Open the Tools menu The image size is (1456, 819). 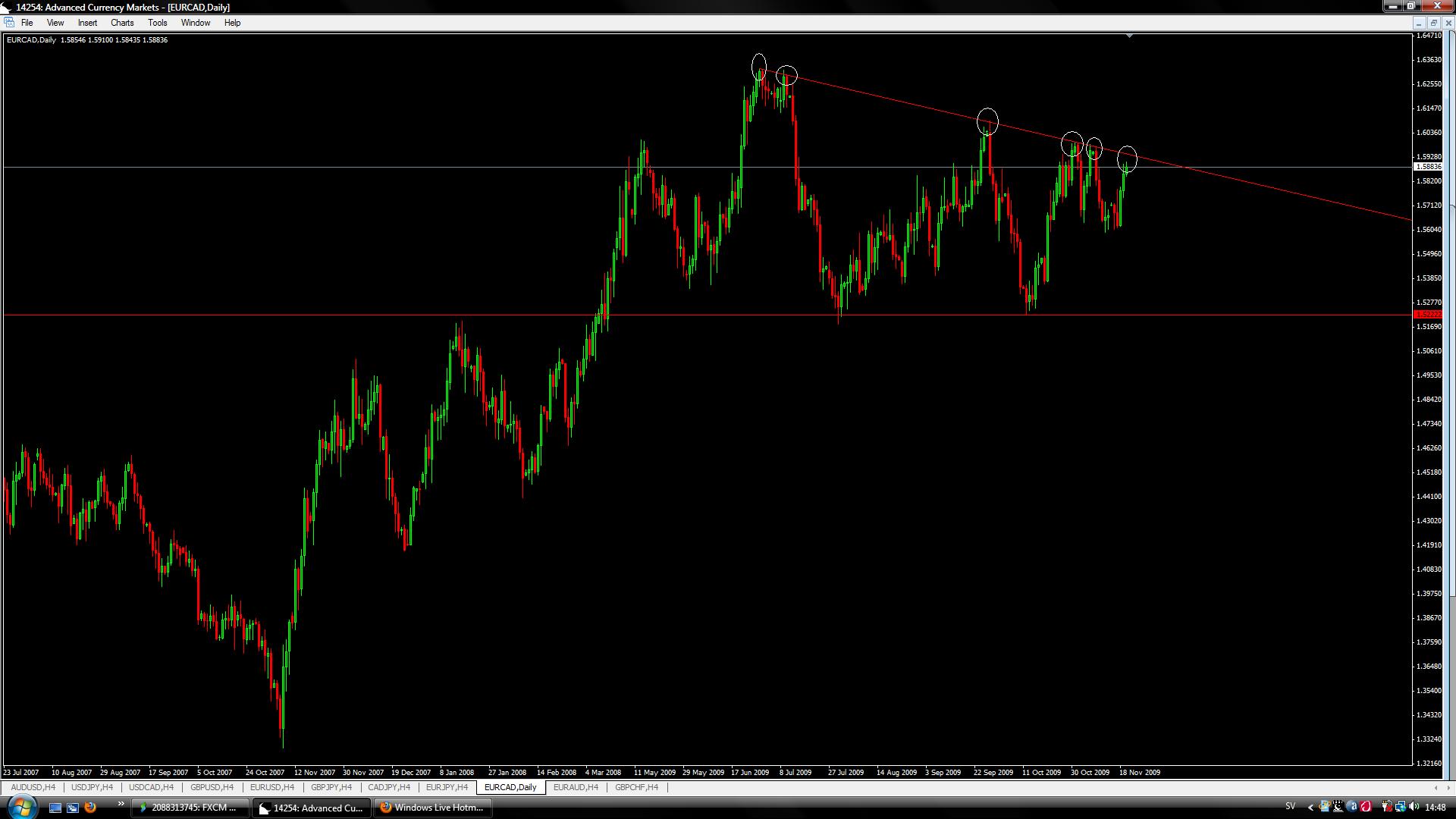[157, 23]
